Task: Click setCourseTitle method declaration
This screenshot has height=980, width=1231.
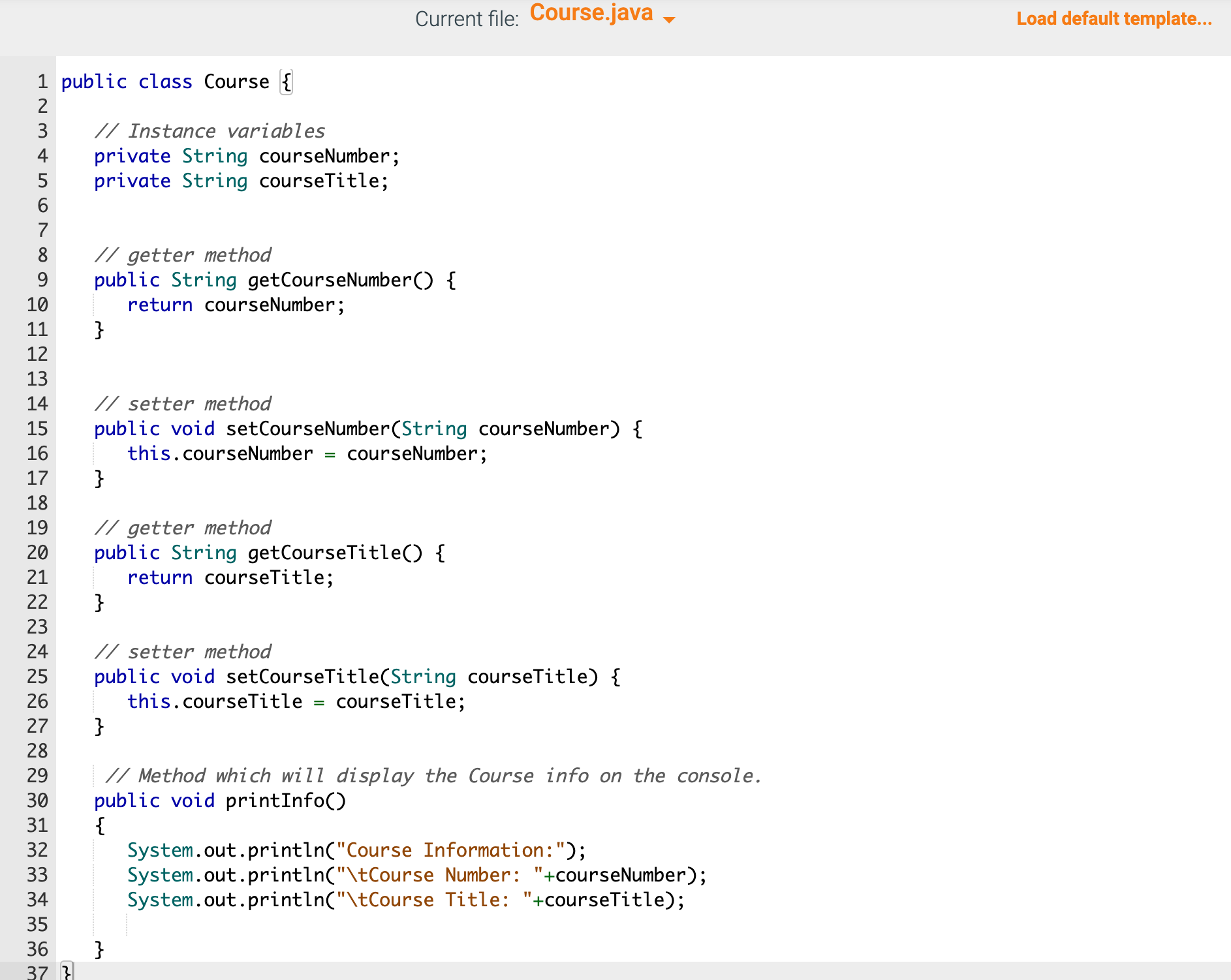Action: coord(357,677)
